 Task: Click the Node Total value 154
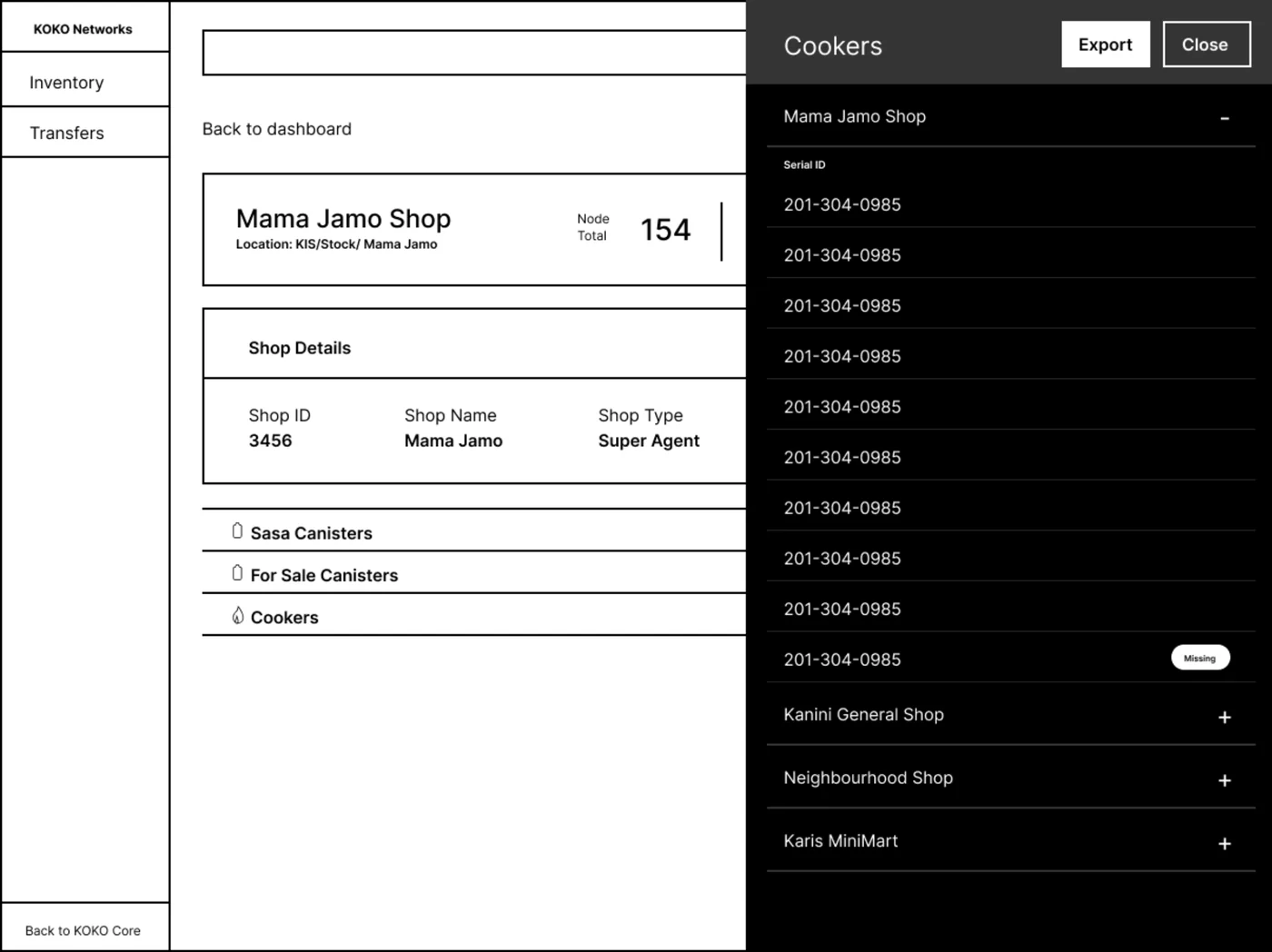pyautogui.click(x=666, y=230)
